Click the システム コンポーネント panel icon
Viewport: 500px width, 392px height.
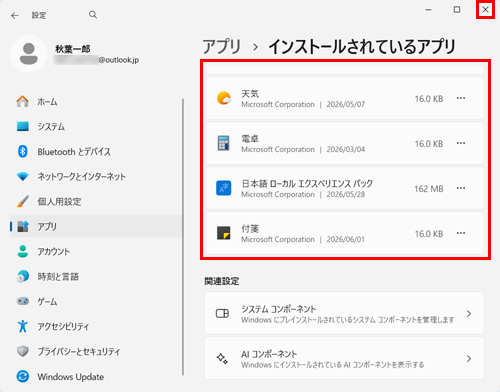(222, 313)
